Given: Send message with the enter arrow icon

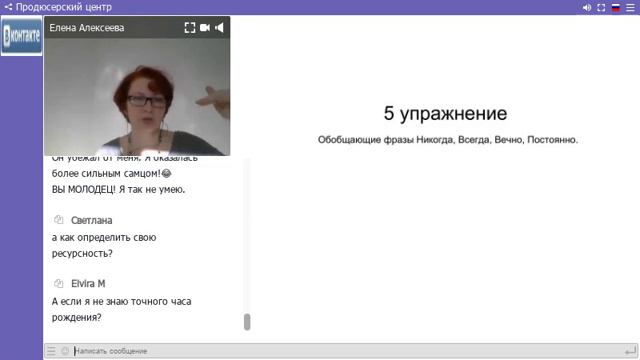Looking at the screenshot, I should 630,351.
